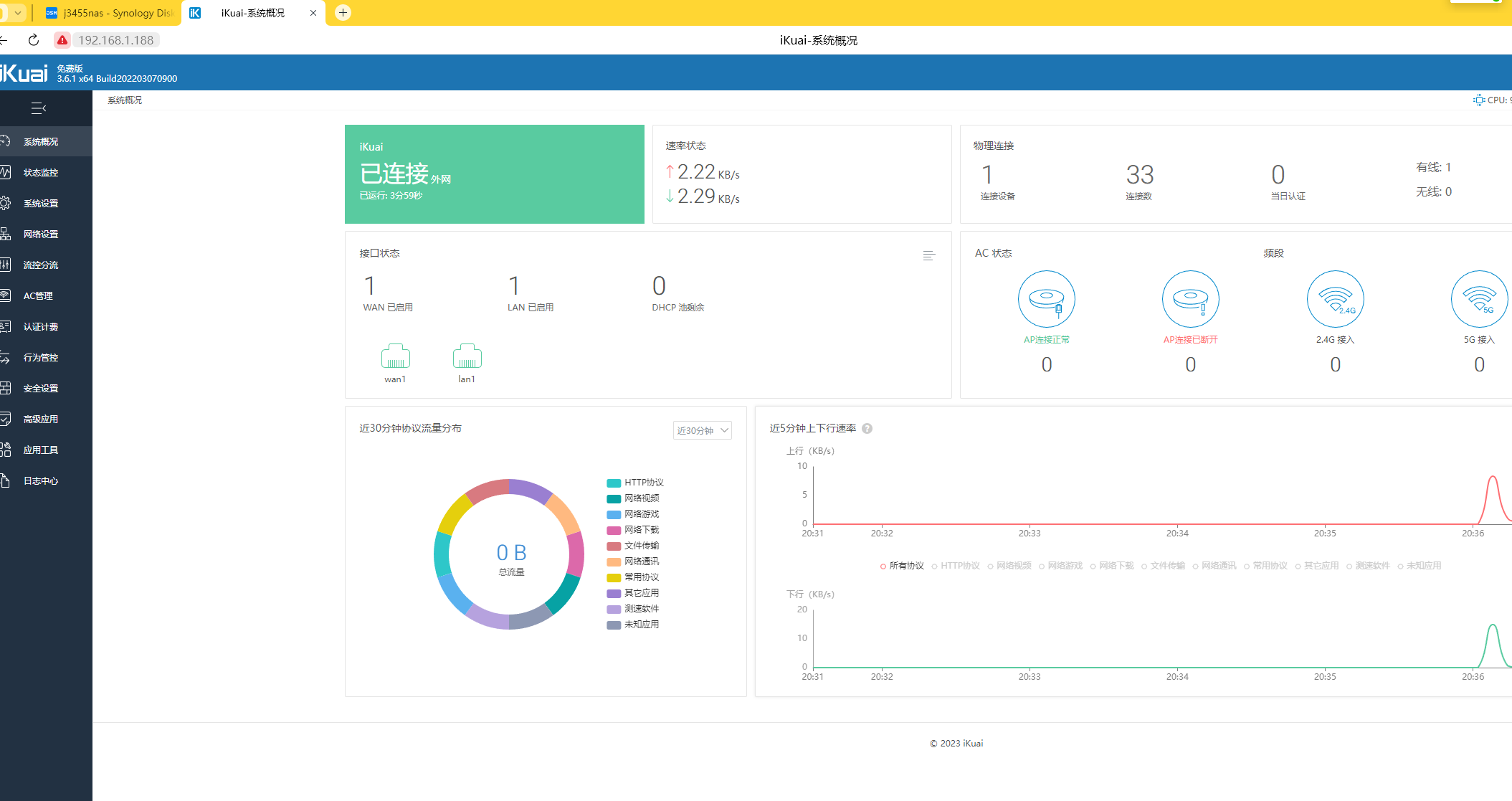Click the WAN 已启用 count
Screen dimensions: 1512x801
pos(370,286)
